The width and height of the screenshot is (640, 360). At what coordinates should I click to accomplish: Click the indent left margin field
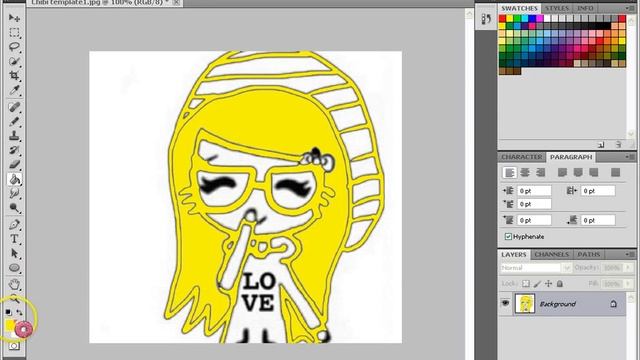[534, 191]
